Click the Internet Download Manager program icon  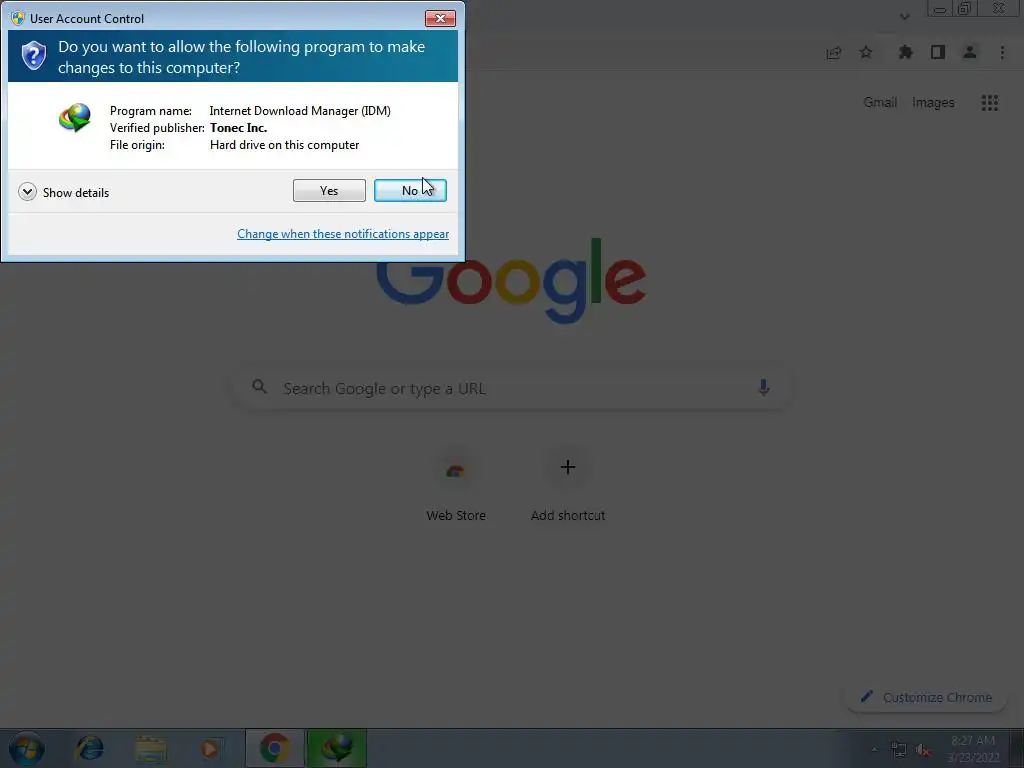[74, 118]
